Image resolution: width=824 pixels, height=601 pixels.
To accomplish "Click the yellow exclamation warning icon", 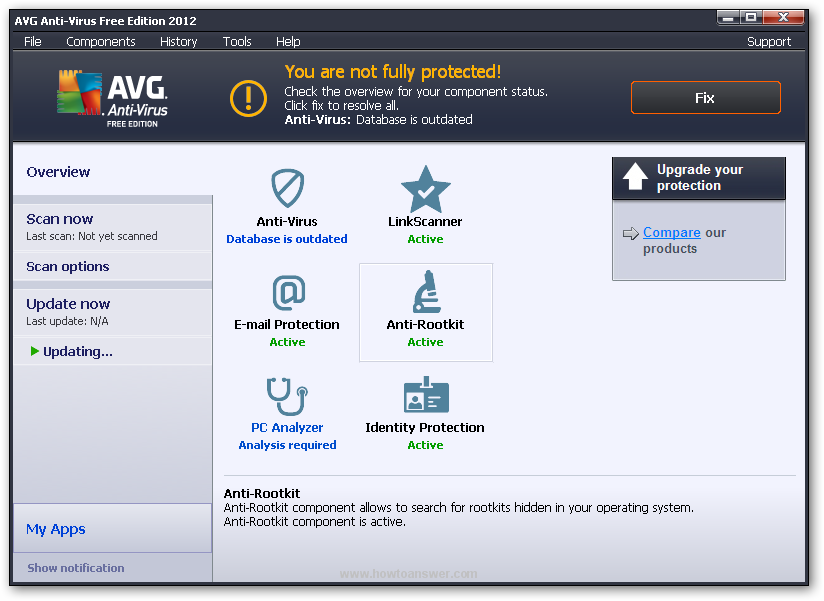I will pyautogui.click(x=249, y=98).
